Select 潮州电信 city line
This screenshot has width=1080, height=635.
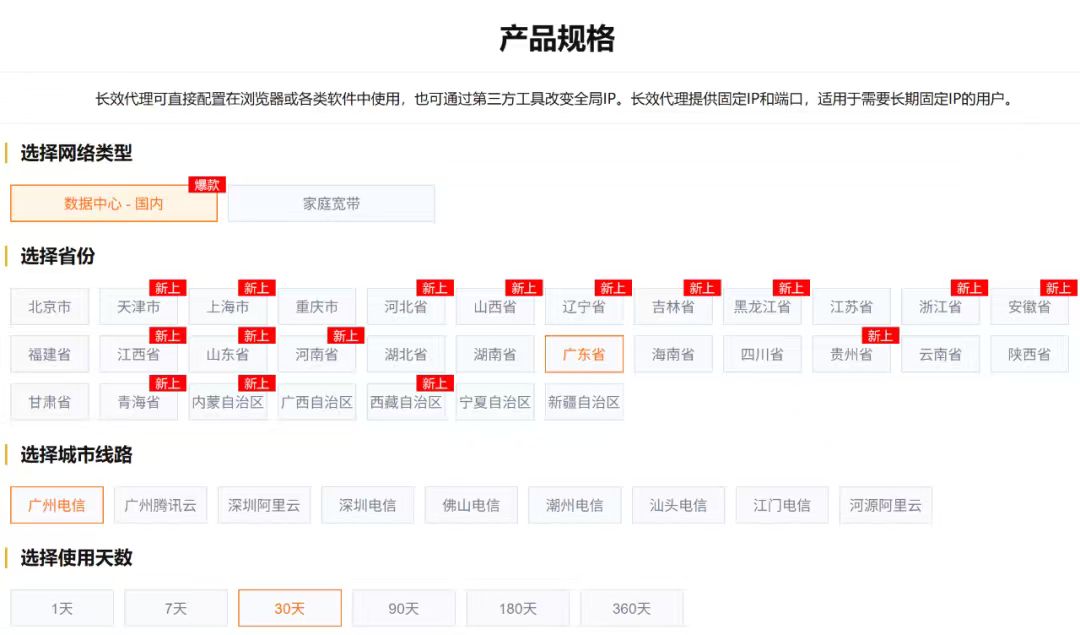574,505
